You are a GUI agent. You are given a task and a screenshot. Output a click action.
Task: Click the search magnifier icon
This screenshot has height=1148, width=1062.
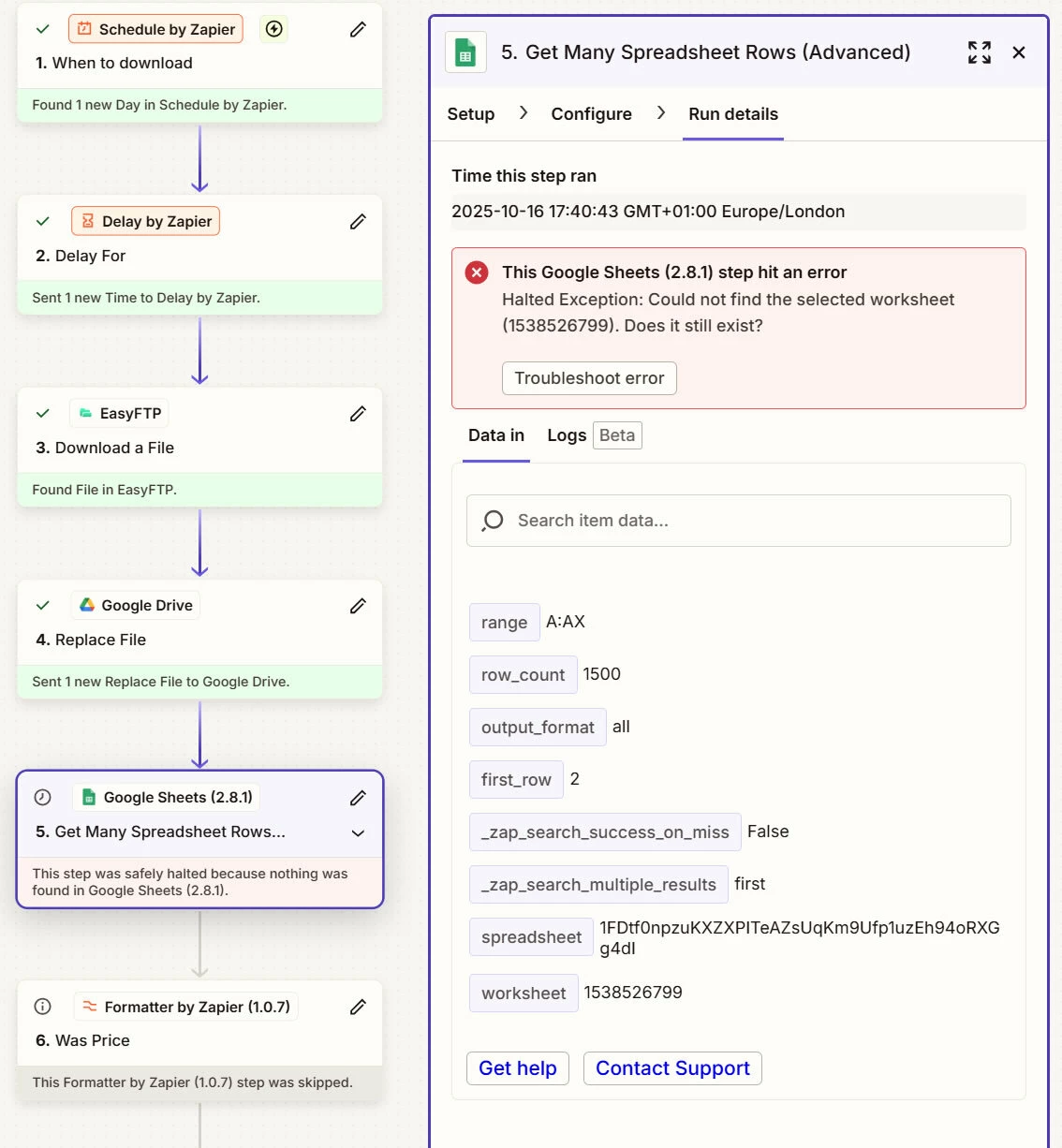493,521
